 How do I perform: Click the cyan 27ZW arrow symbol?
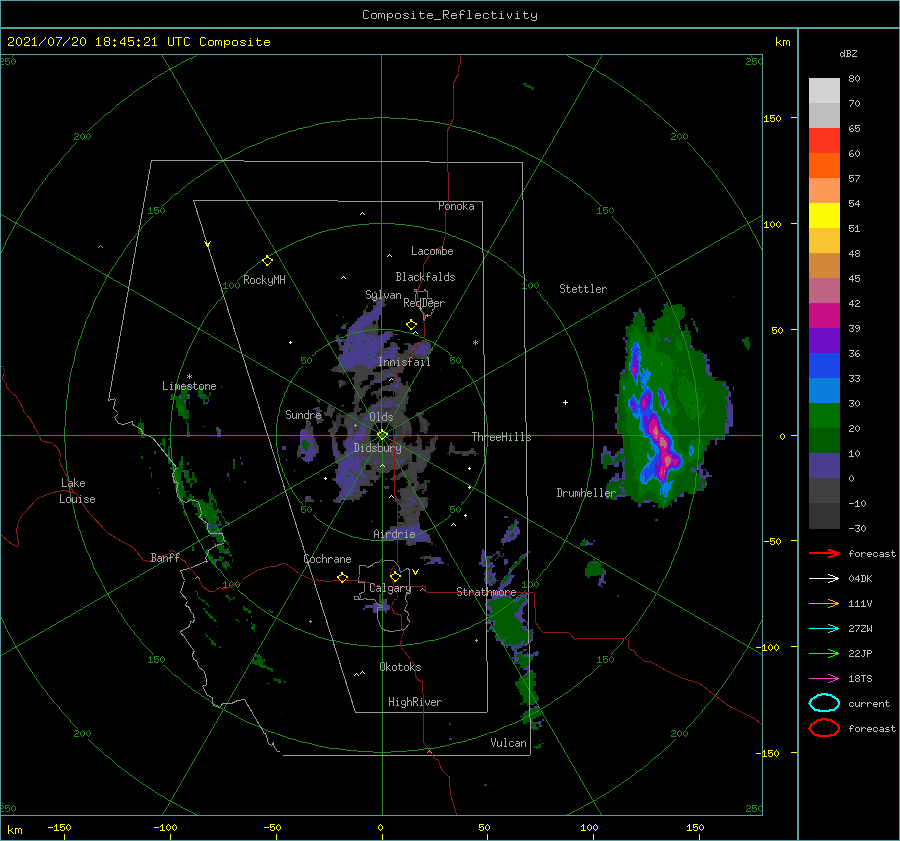click(824, 629)
